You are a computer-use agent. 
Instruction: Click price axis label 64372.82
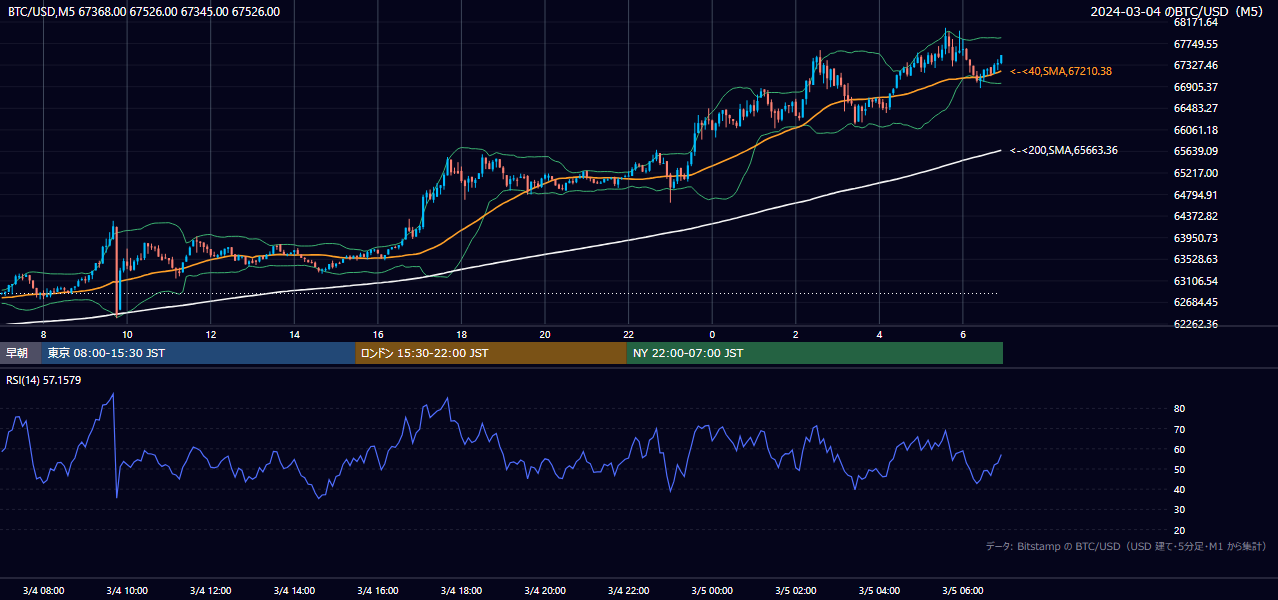[1195, 216]
